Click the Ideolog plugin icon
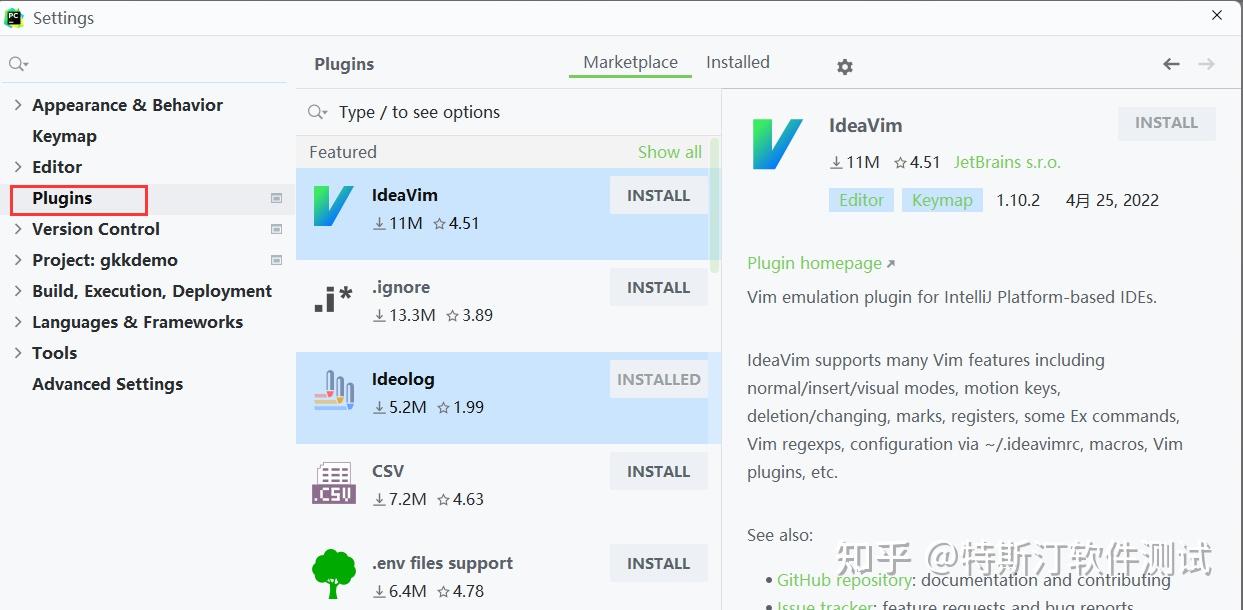The image size is (1243, 610). pos(334,391)
